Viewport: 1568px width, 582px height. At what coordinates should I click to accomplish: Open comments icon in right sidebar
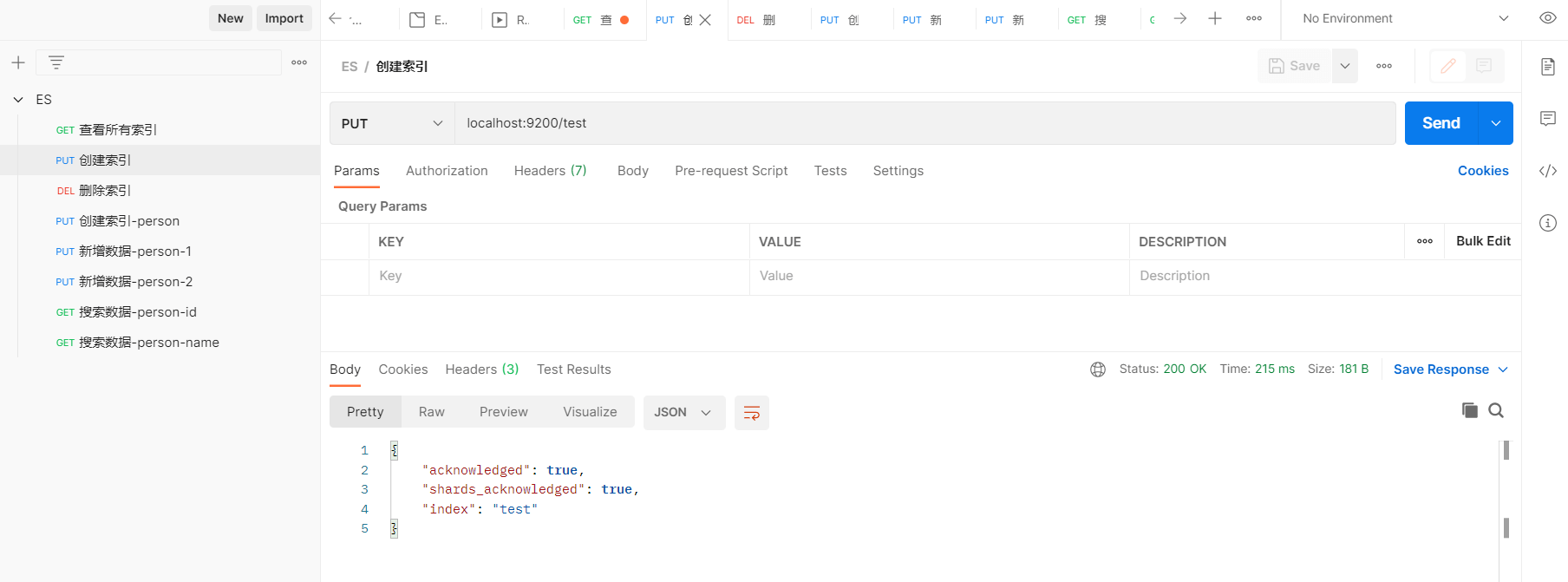(1548, 119)
